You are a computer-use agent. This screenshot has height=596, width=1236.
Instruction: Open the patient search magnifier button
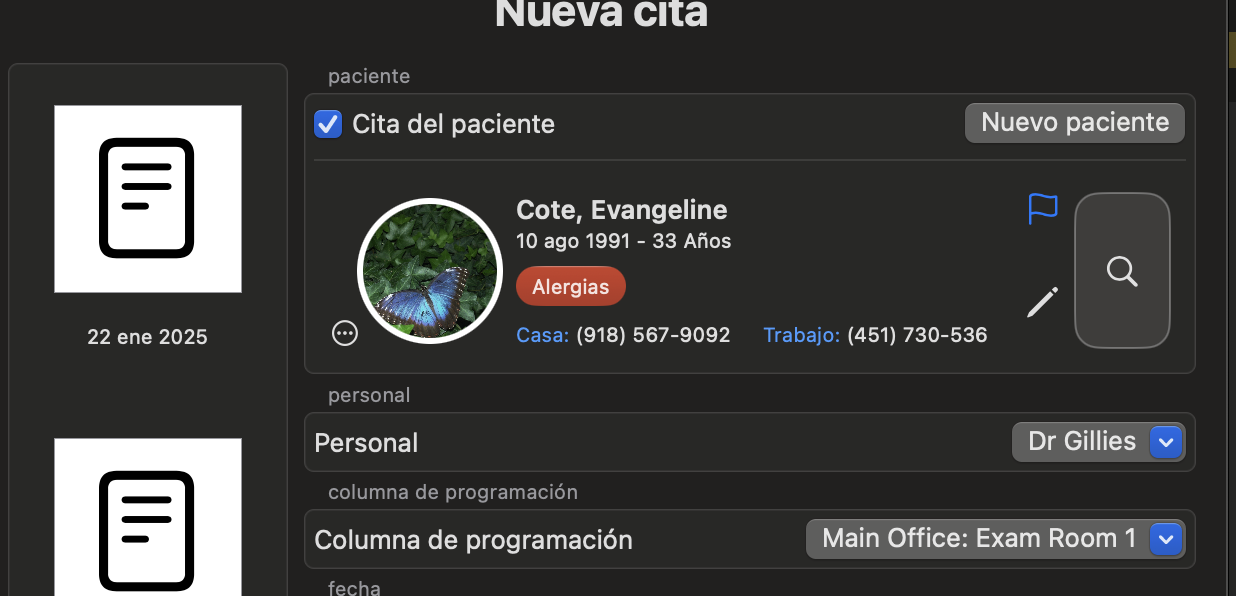point(1122,270)
